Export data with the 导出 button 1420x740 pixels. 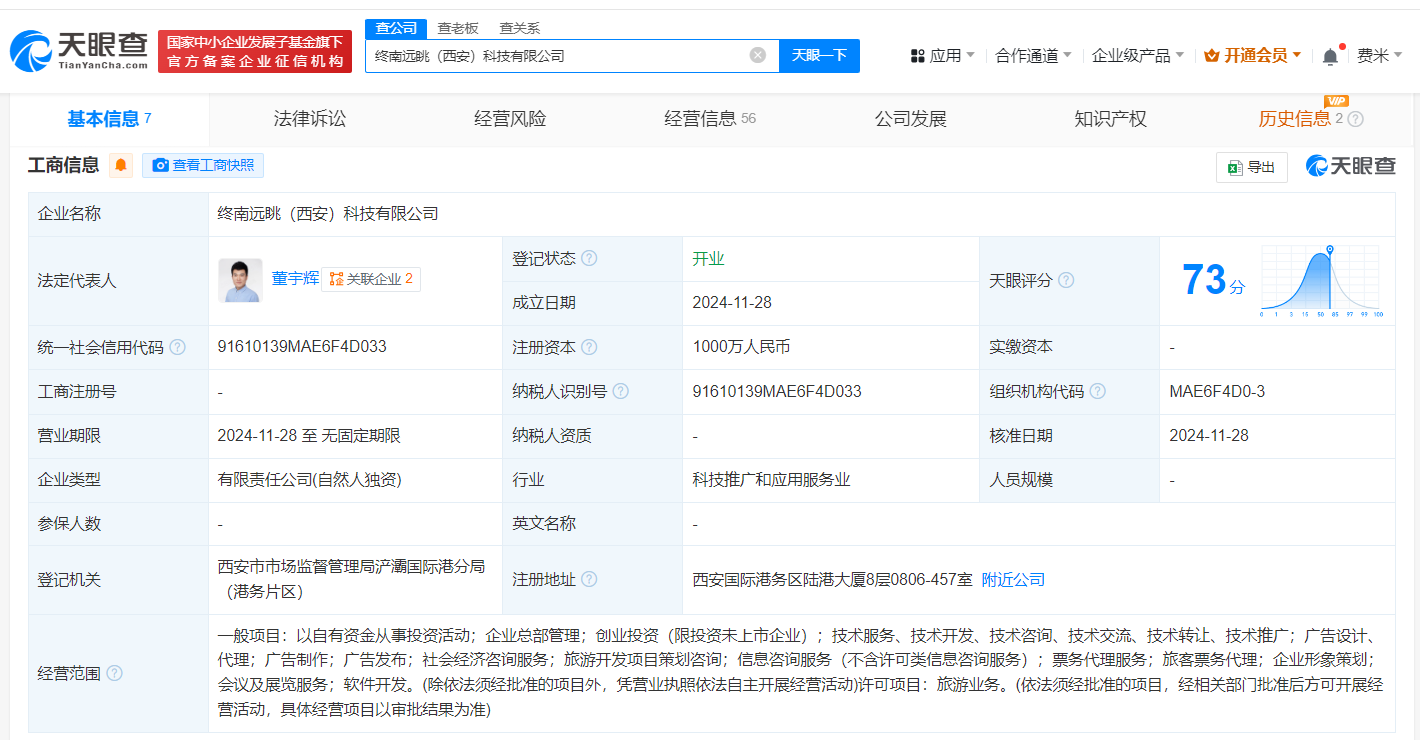[1251, 167]
